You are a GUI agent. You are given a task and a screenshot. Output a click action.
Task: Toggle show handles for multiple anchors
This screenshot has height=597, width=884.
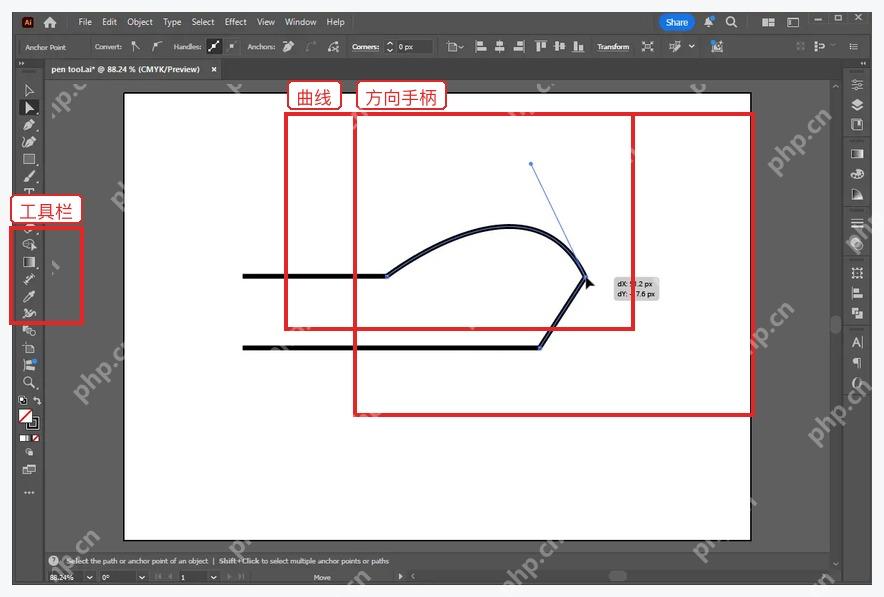214,47
